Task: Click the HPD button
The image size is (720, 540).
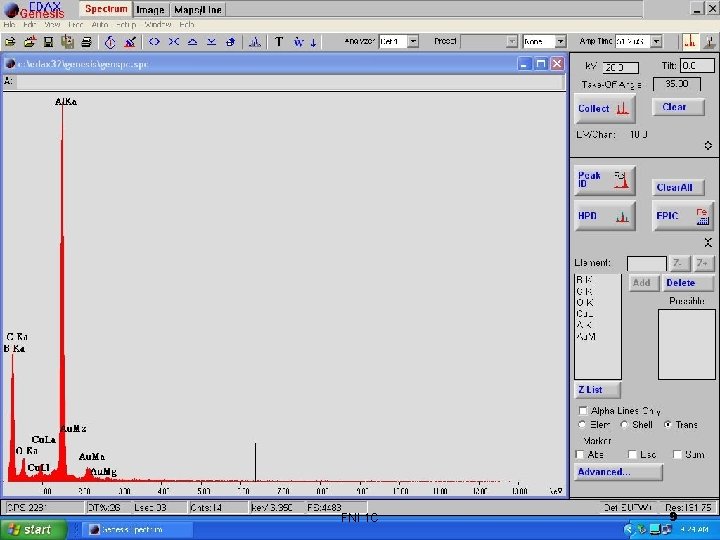Action: pos(605,216)
